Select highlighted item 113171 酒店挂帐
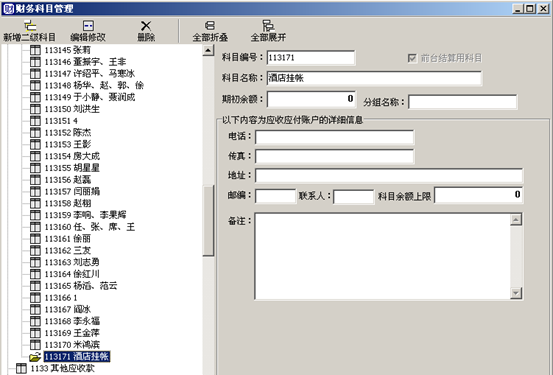The height and width of the screenshot is (375, 553). (x=77, y=357)
